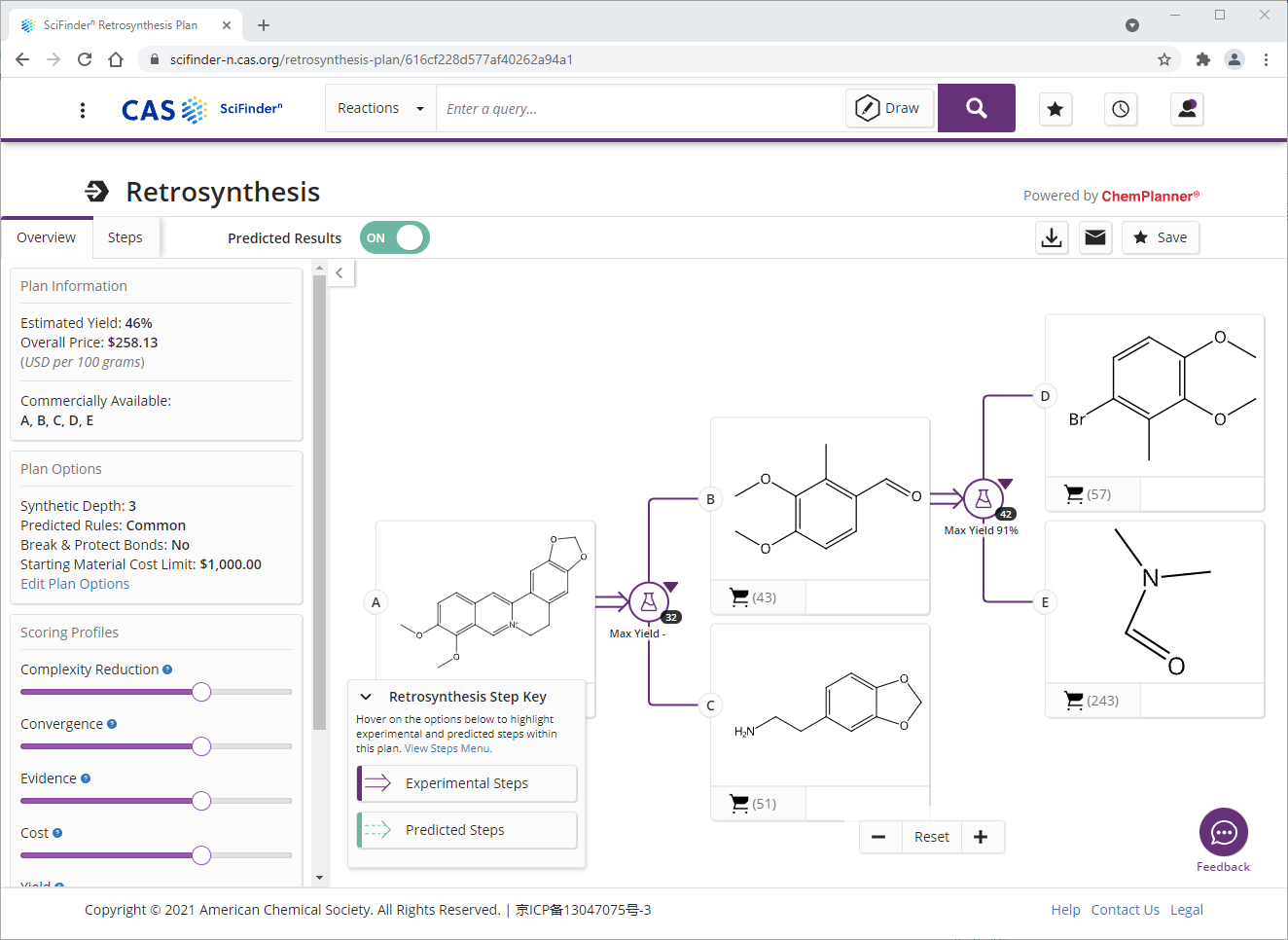
Task: Open the Reactions query type dropdown
Action: (380, 108)
